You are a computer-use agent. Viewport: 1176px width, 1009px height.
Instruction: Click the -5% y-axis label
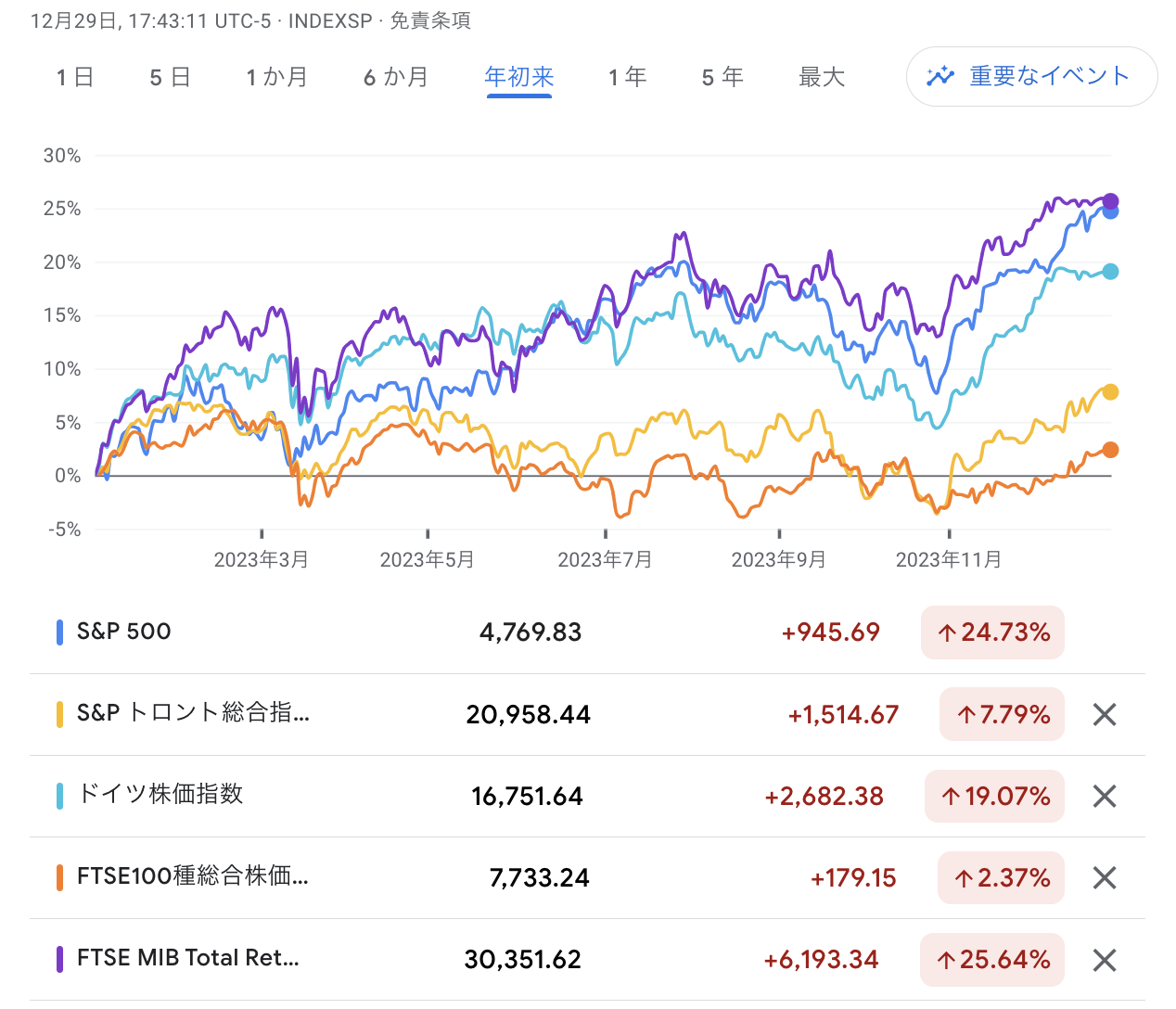65,530
